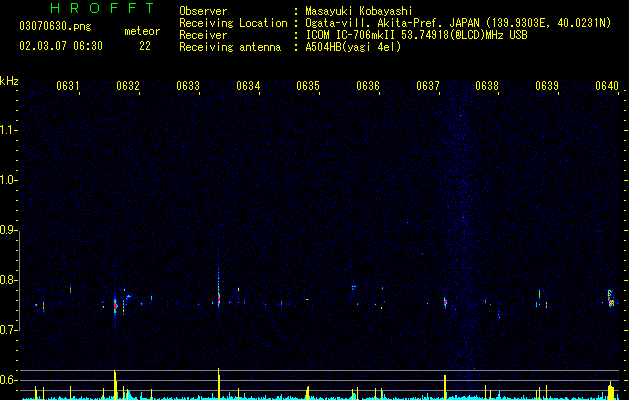The image size is (629, 400).
Task: Click the 0638 time marker
Action: click(487, 85)
